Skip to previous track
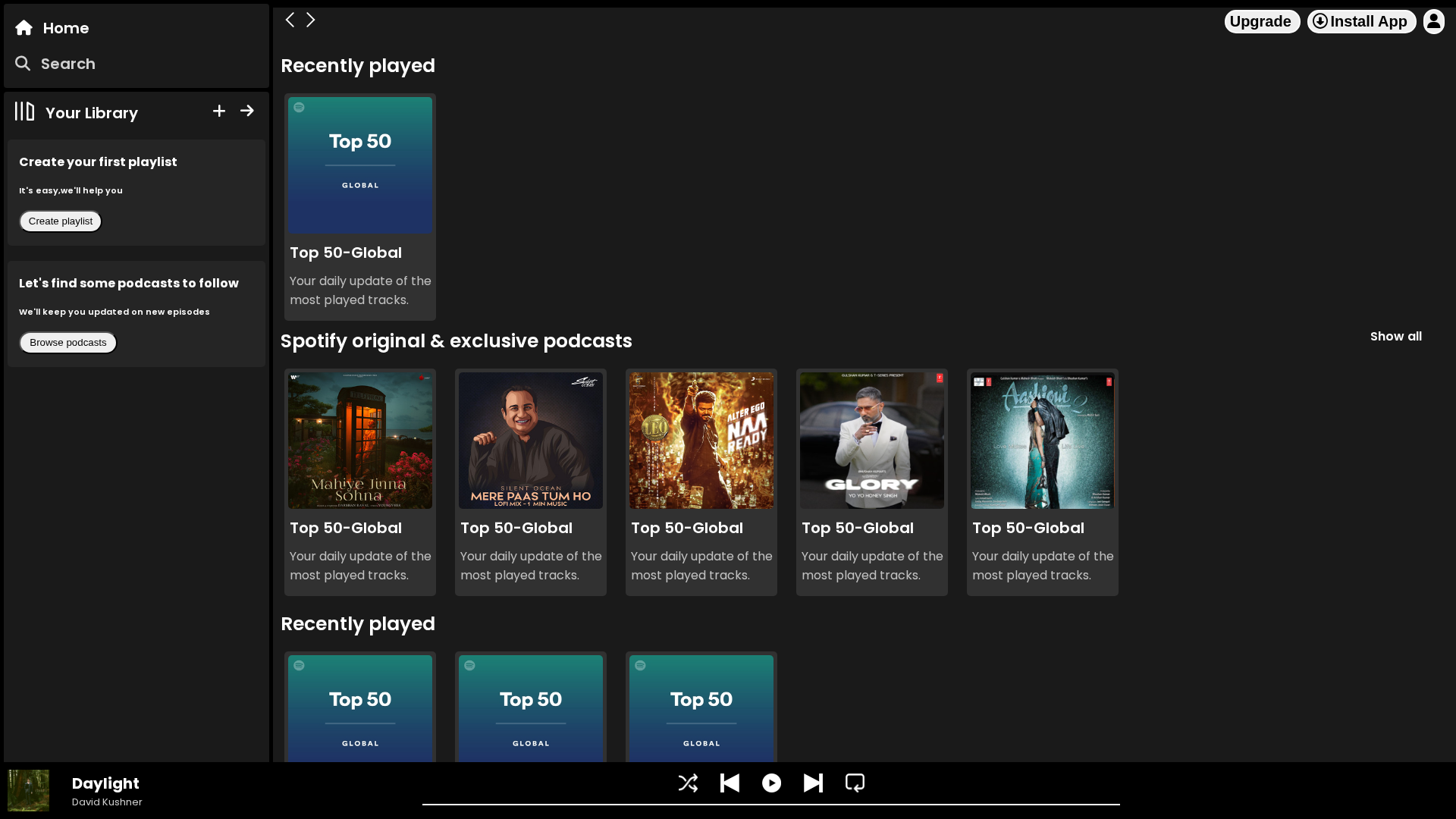1456x819 pixels. (x=730, y=783)
